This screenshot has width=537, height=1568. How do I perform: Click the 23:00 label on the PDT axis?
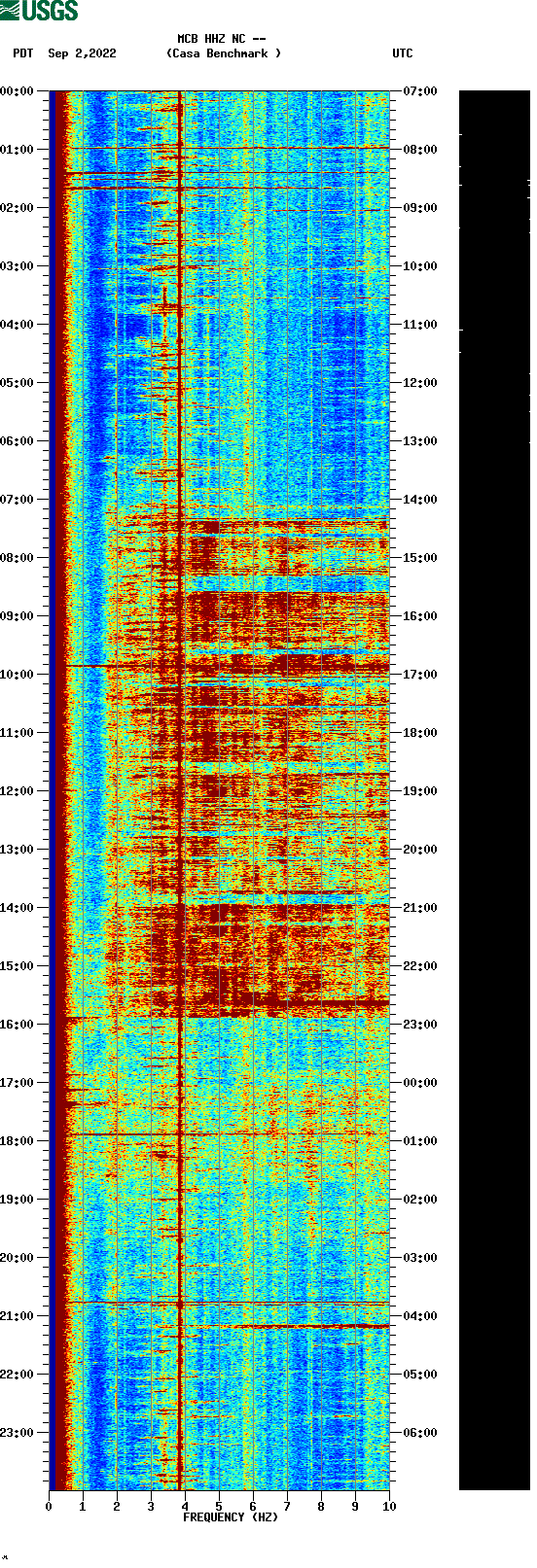tap(18, 1433)
